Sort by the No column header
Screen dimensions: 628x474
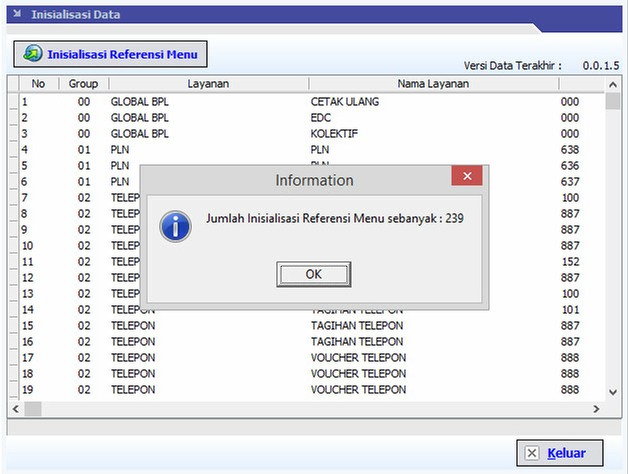tap(38, 84)
